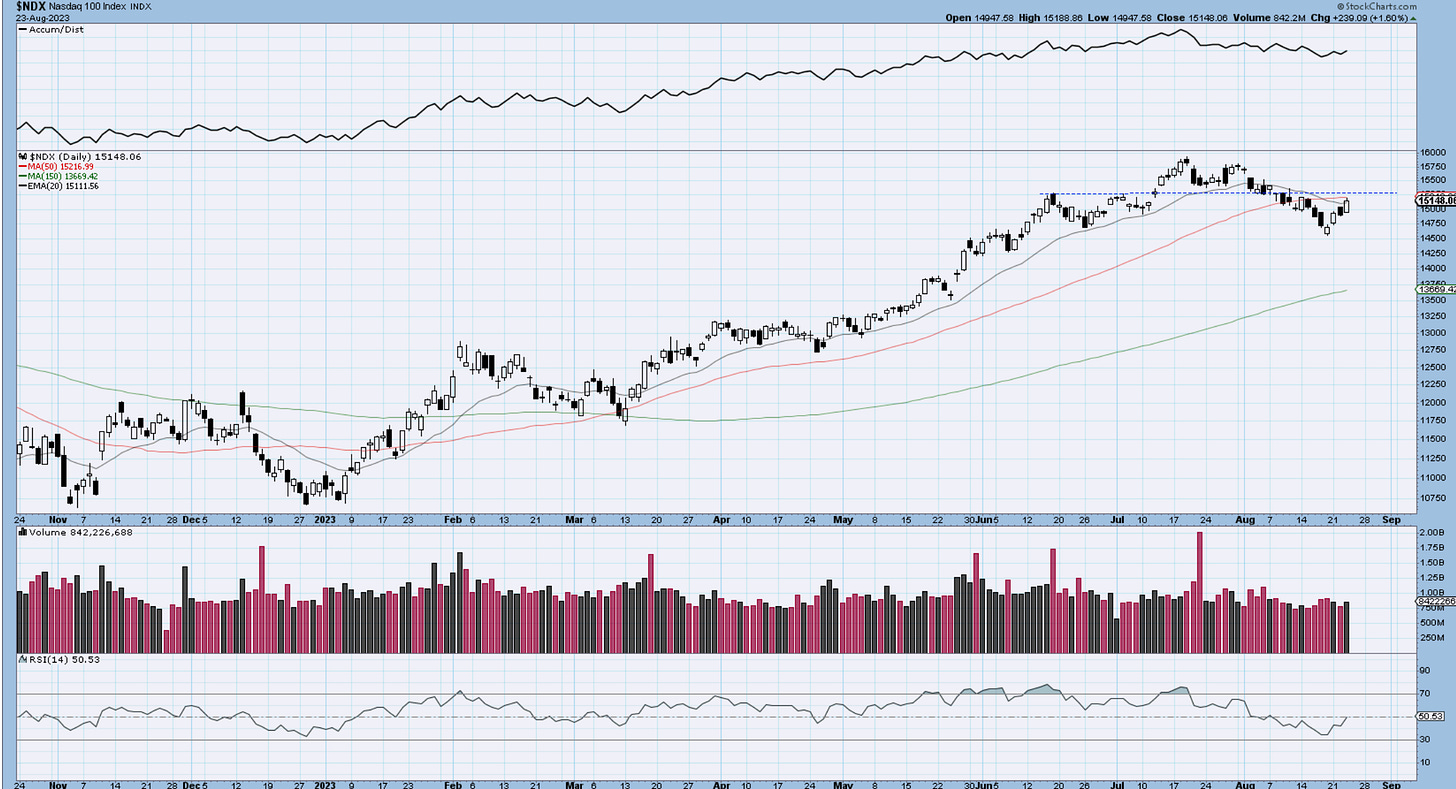Click the 16000 price axis label
Viewport: 1456px width, 789px height.
click(x=1431, y=151)
